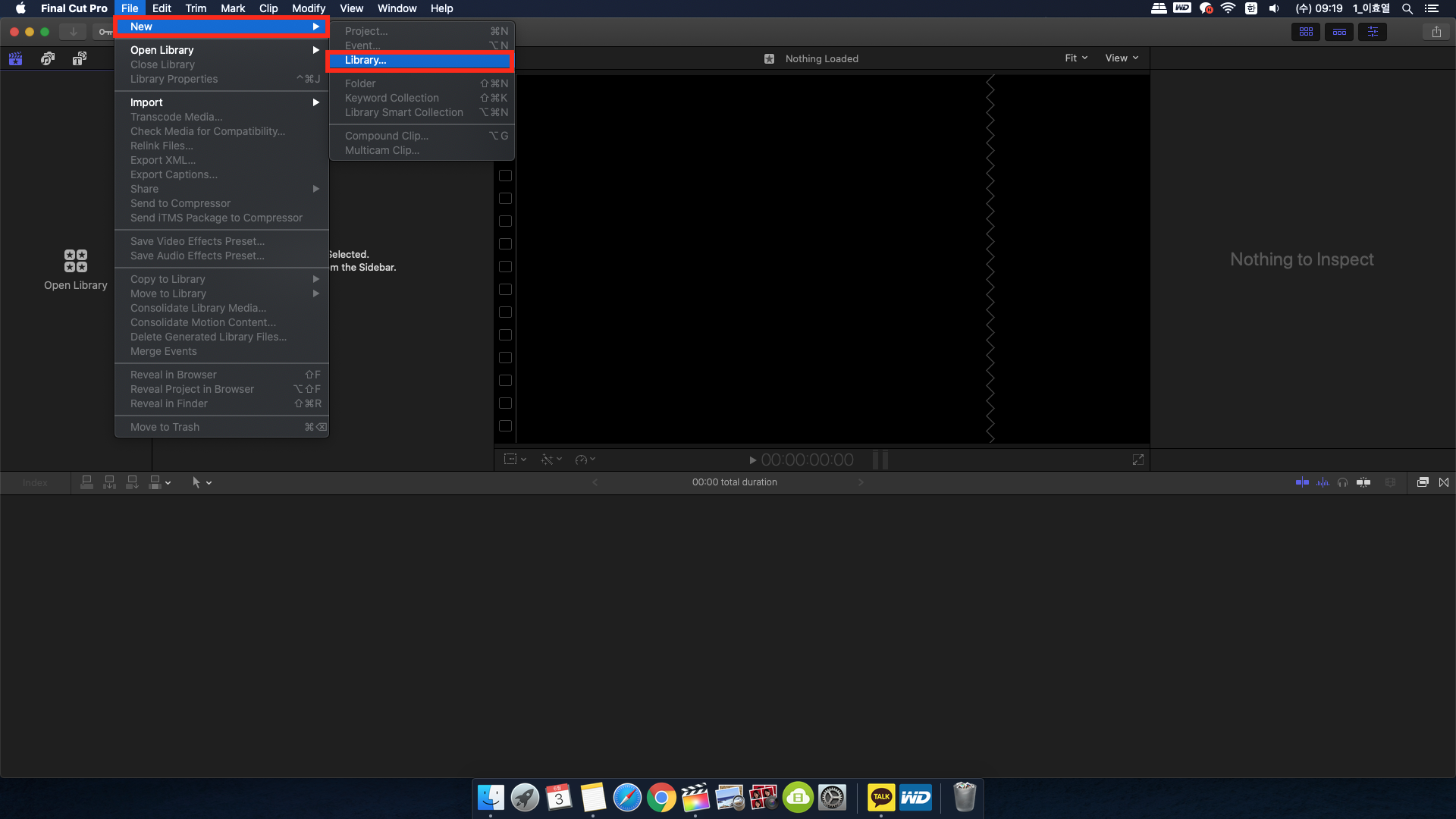The height and width of the screenshot is (819, 1456).
Task: Open the Photos and Audio sidebar
Action: tap(47, 58)
